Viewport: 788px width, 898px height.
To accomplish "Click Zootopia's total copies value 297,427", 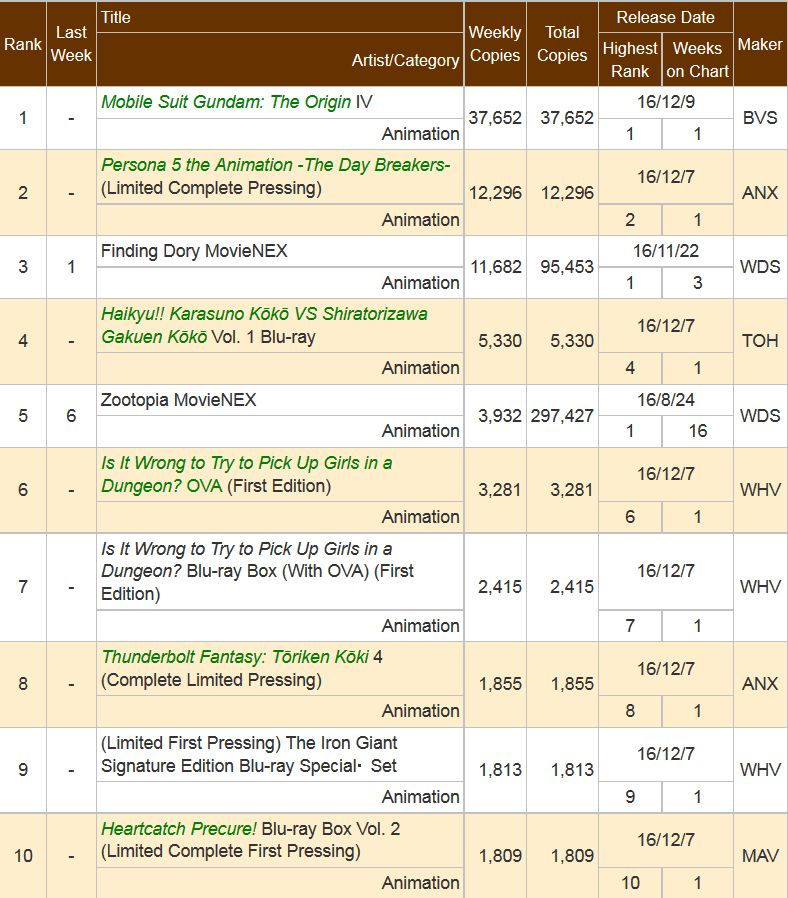I will click(x=562, y=416).
